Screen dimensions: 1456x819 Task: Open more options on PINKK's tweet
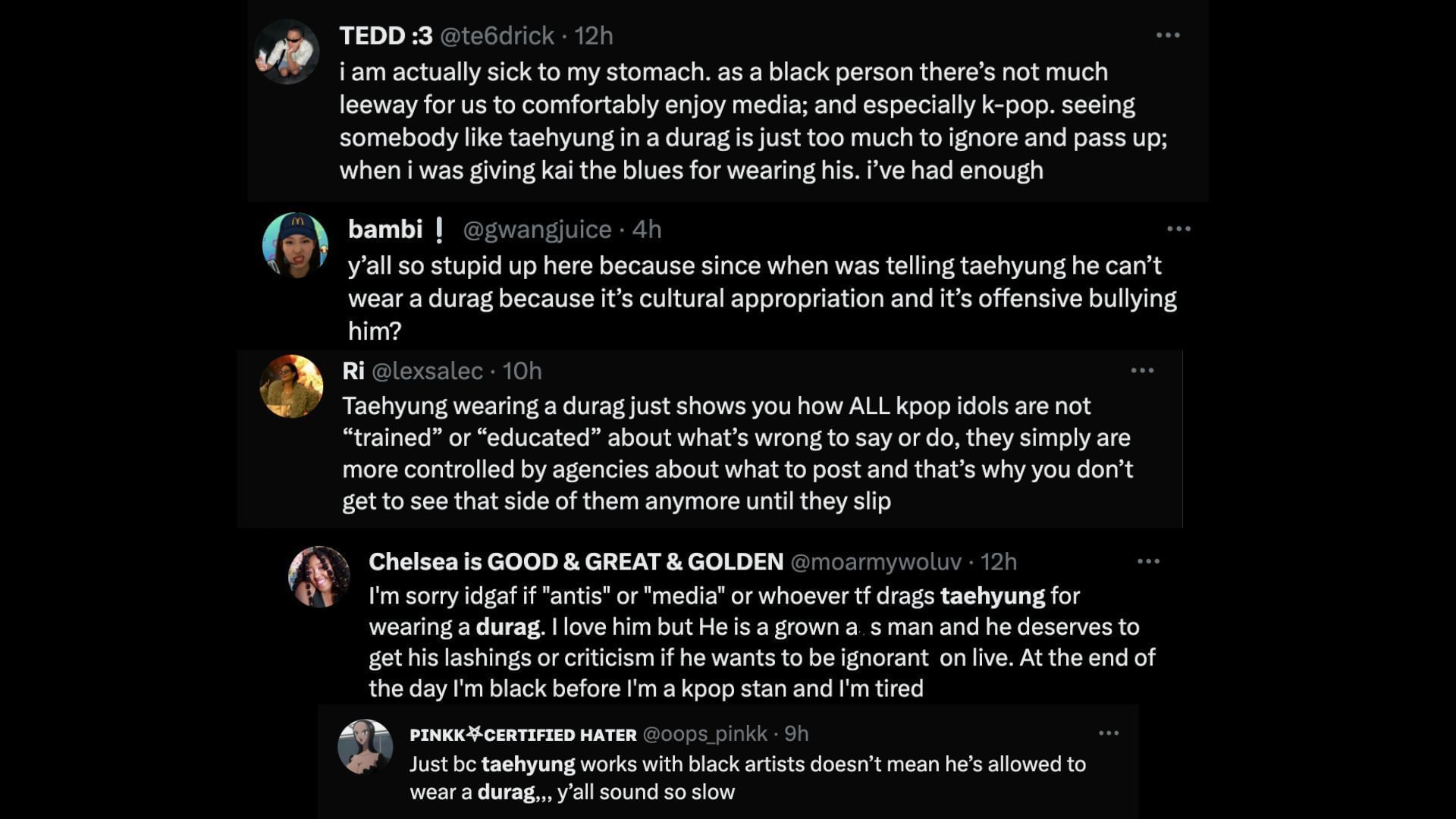point(1109,733)
